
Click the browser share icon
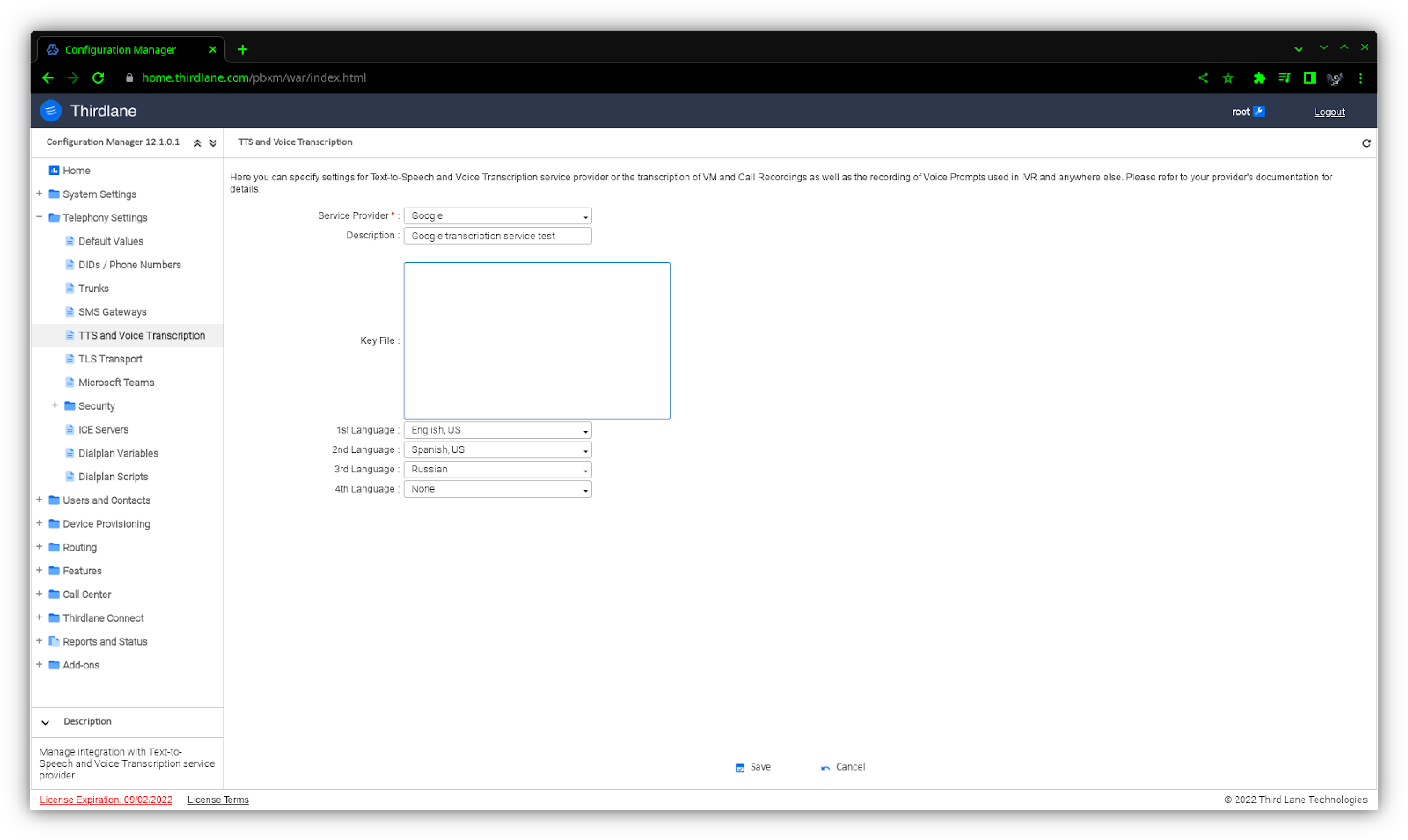[x=1203, y=77]
